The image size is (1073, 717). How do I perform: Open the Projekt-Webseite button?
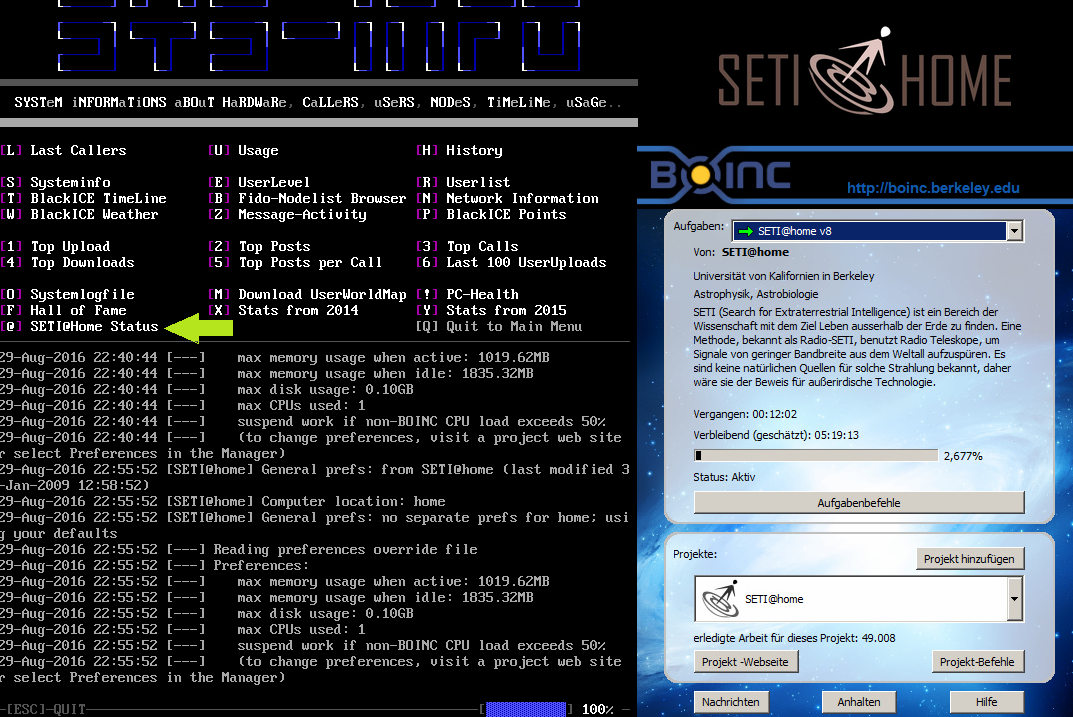tap(744, 662)
